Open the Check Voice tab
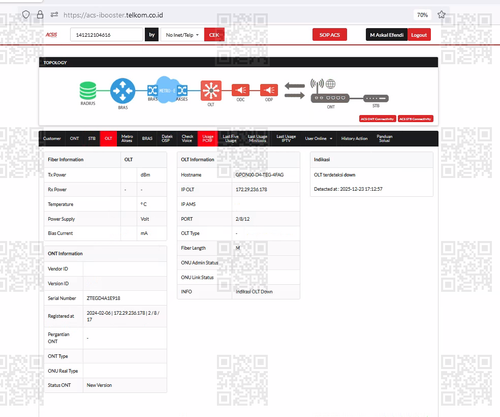The image size is (500, 417). click(187, 138)
